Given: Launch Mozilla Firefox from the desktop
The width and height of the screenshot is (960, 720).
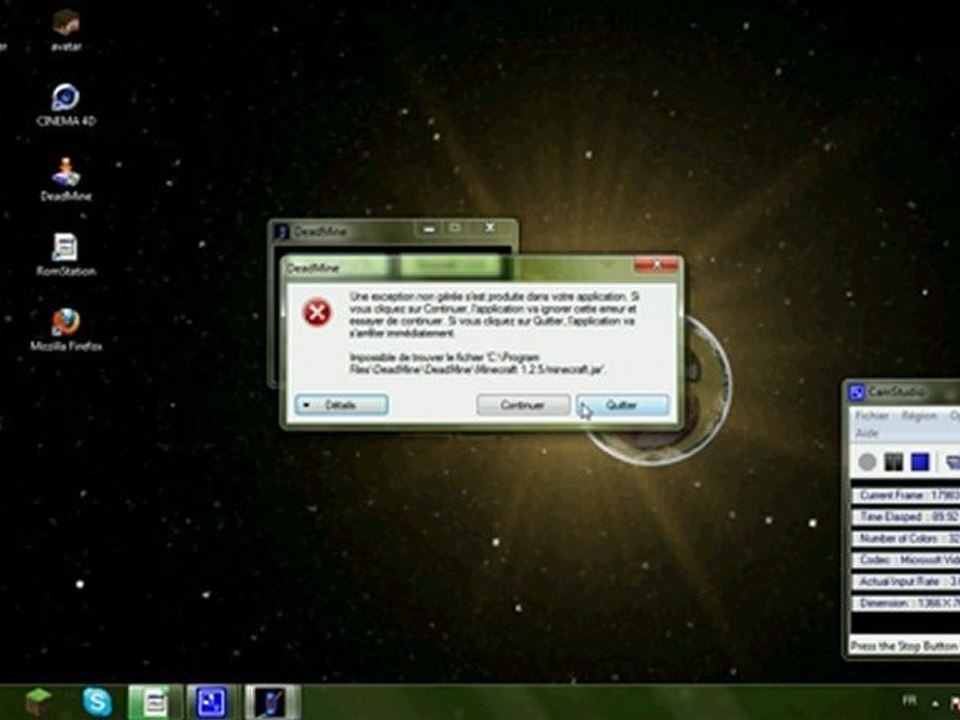Looking at the screenshot, I should click(66, 330).
